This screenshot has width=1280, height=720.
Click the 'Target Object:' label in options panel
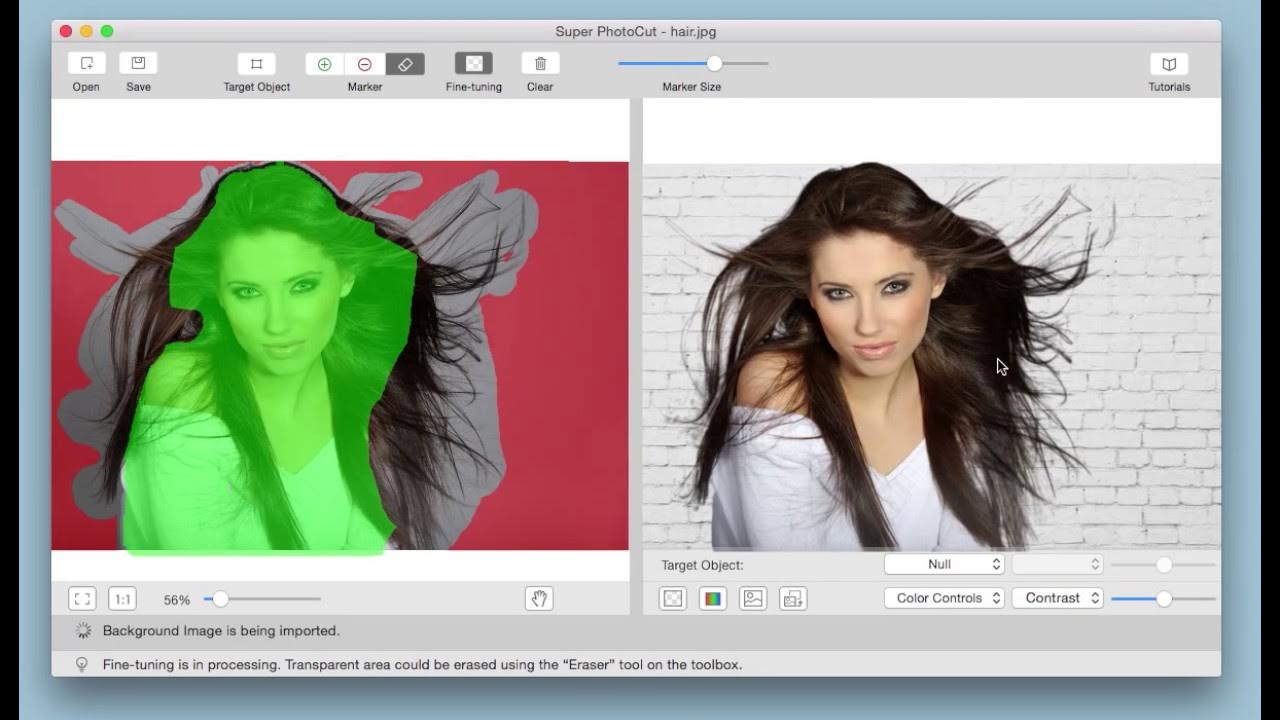(702, 565)
